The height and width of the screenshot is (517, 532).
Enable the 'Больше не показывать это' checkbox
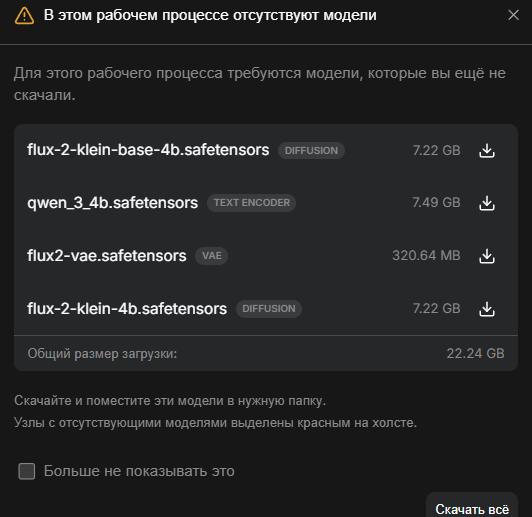pos(26,471)
